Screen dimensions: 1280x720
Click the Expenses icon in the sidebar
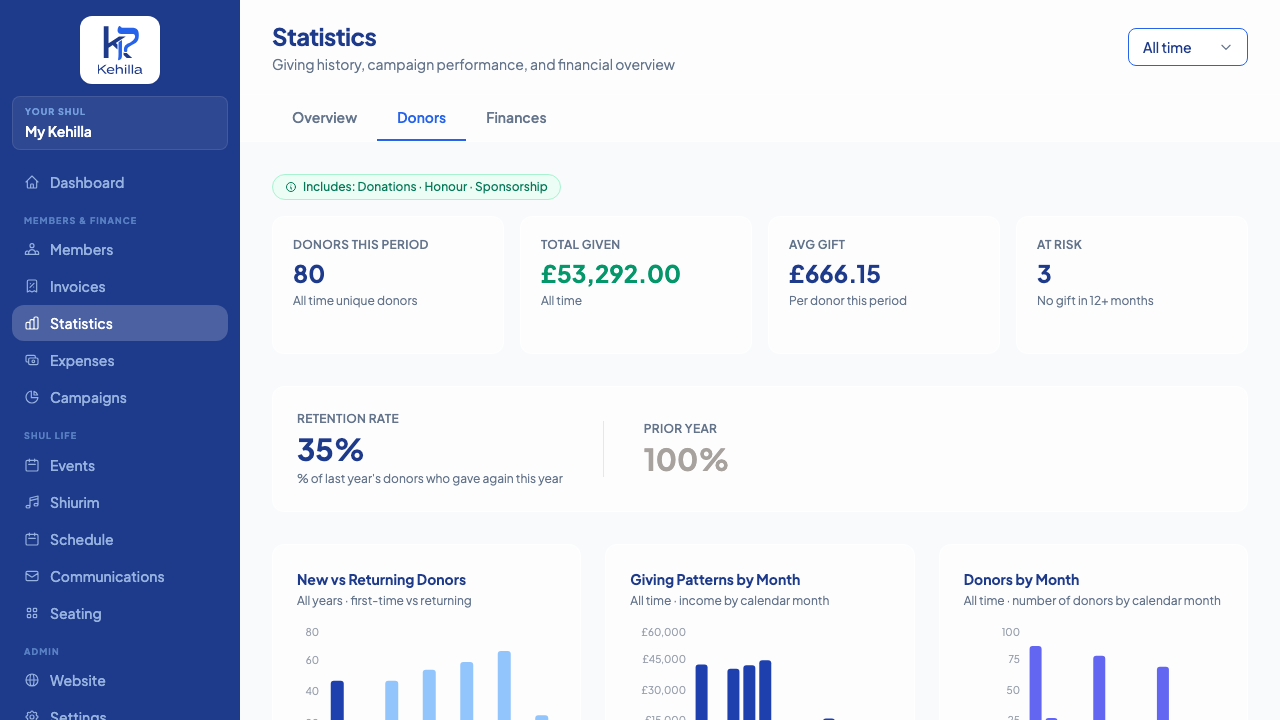pyautogui.click(x=32, y=361)
